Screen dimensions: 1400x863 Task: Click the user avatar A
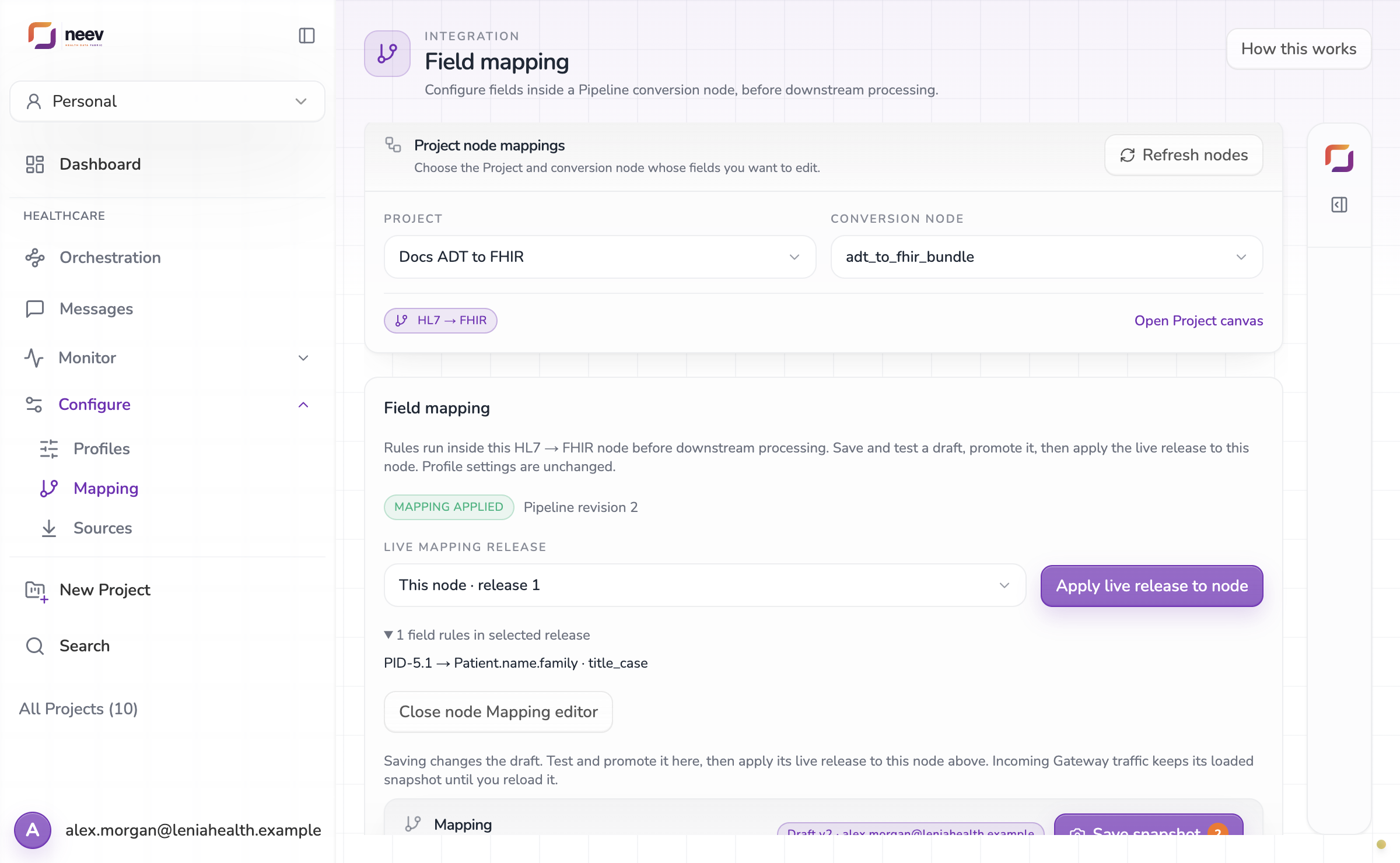pyautogui.click(x=33, y=830)
